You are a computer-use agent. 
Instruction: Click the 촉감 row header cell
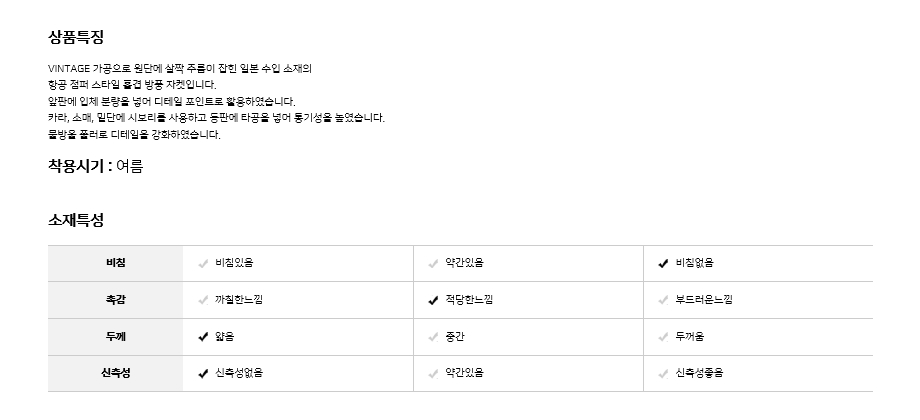click(115, 300)
